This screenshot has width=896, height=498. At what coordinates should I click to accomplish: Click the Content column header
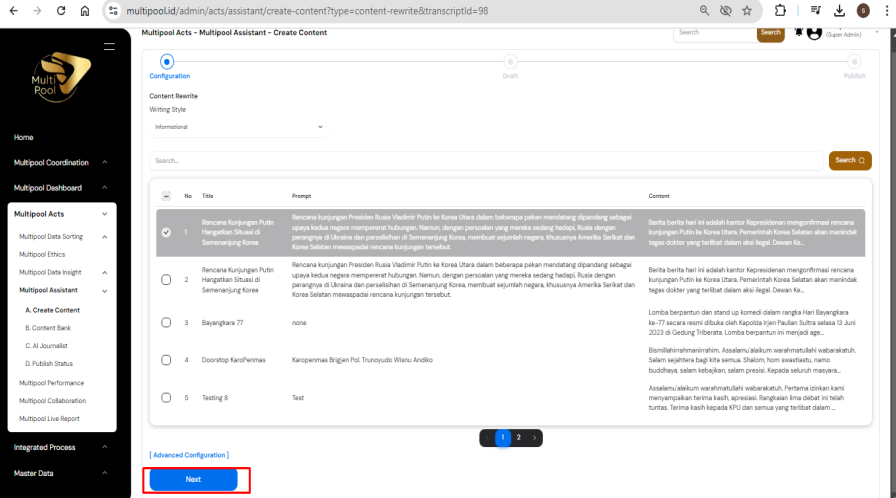click(659, 196)
